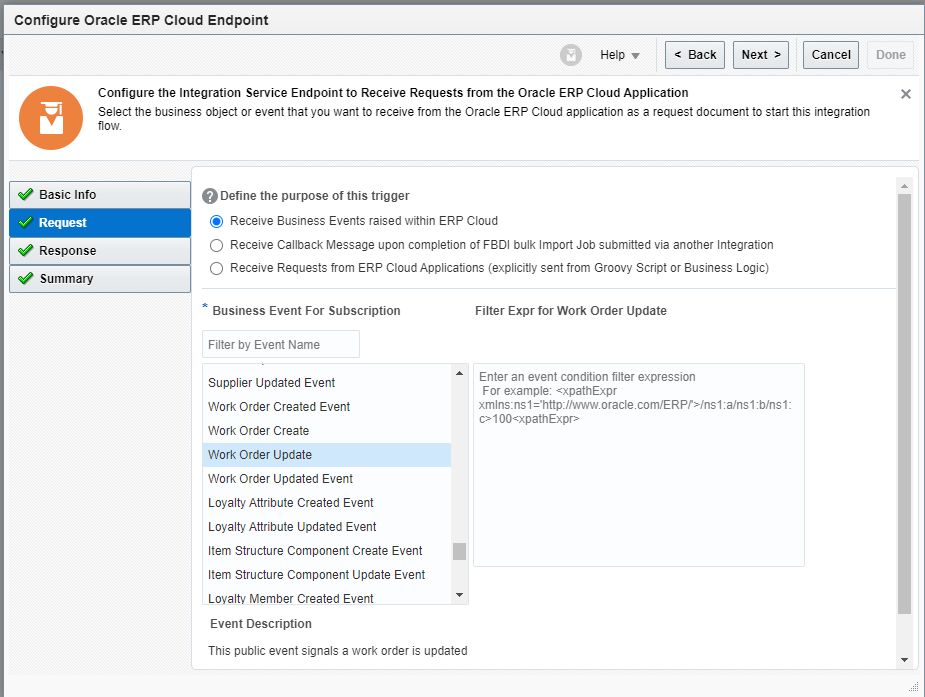Click the main panel scroll-down arrow

pyautogui.click(x=904, y=659)
